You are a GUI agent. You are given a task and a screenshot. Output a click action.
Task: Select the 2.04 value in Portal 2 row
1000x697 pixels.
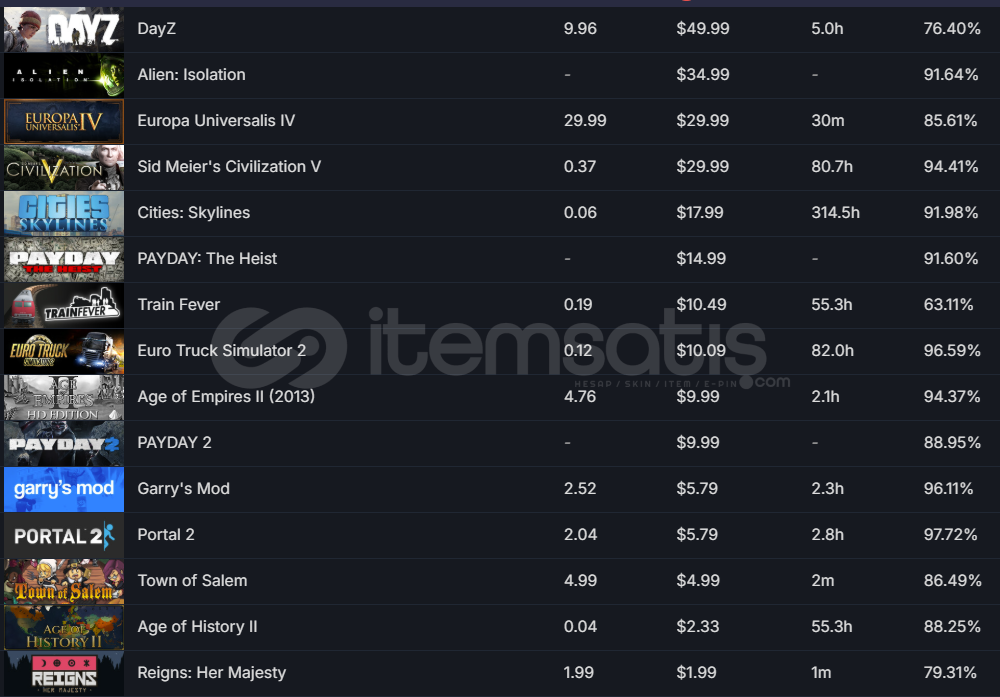tap(580, 534)
